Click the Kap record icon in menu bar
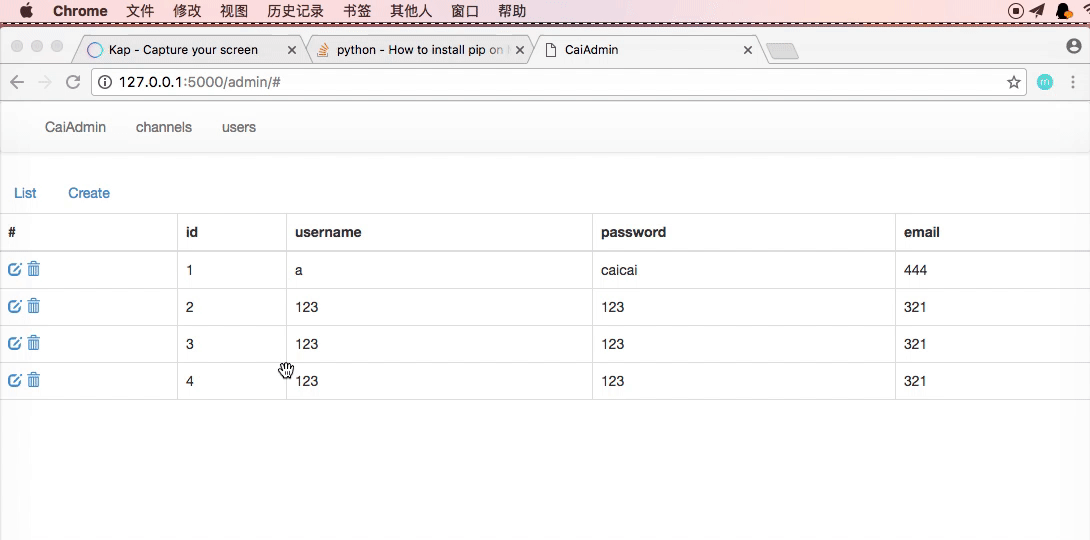Screen dimensions: 1090x540 tap(1016, 10)
